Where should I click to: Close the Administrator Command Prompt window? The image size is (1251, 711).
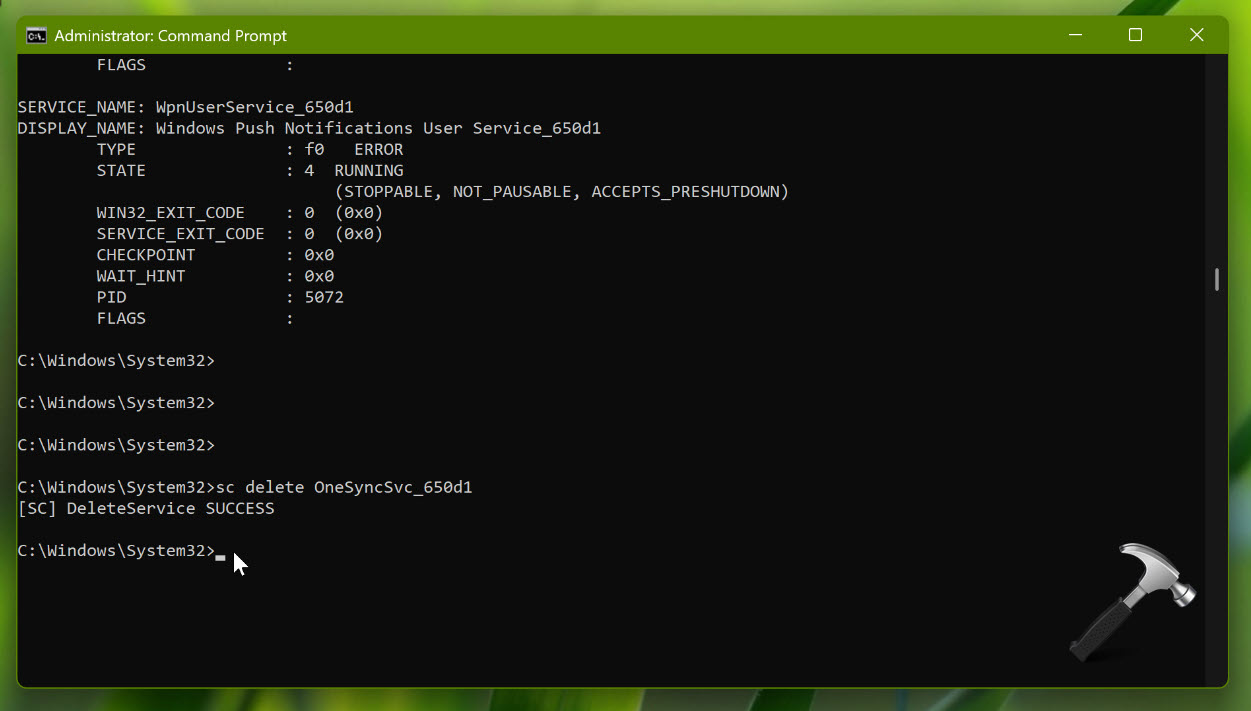[x=1197, y=35]
